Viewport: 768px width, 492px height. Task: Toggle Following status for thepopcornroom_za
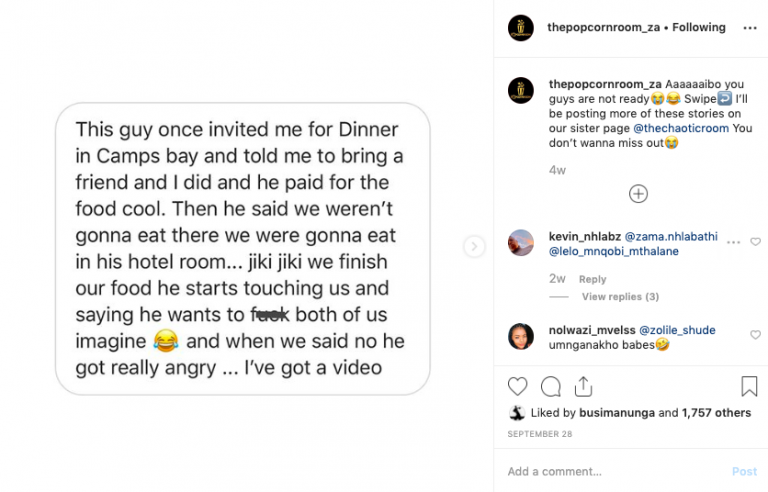[x=699, y=28]
